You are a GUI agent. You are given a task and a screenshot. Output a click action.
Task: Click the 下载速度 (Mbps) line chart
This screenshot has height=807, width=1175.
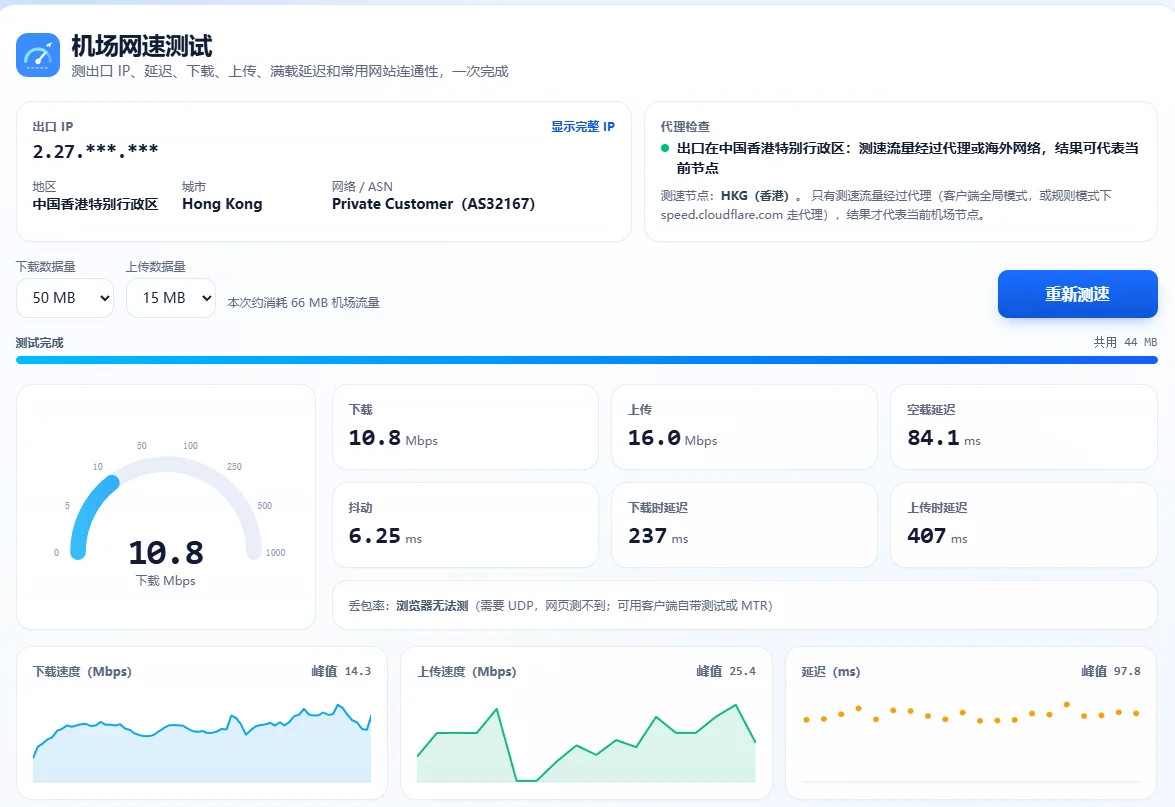(202, 743)
